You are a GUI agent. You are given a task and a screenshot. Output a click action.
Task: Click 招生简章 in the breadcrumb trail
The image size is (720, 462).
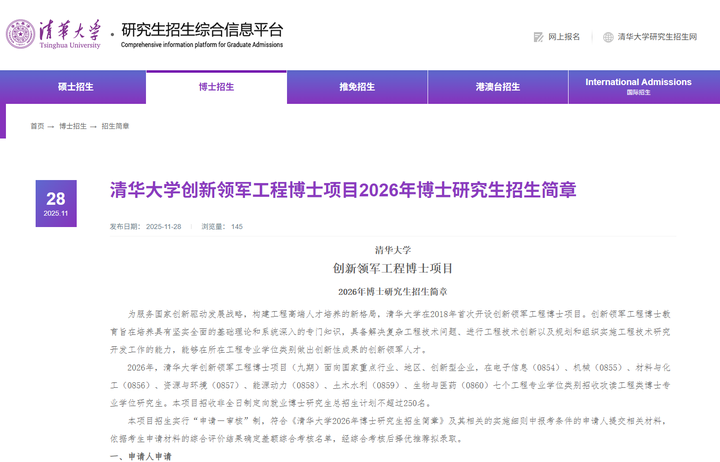pyautogui.click(x=115, y=126)
